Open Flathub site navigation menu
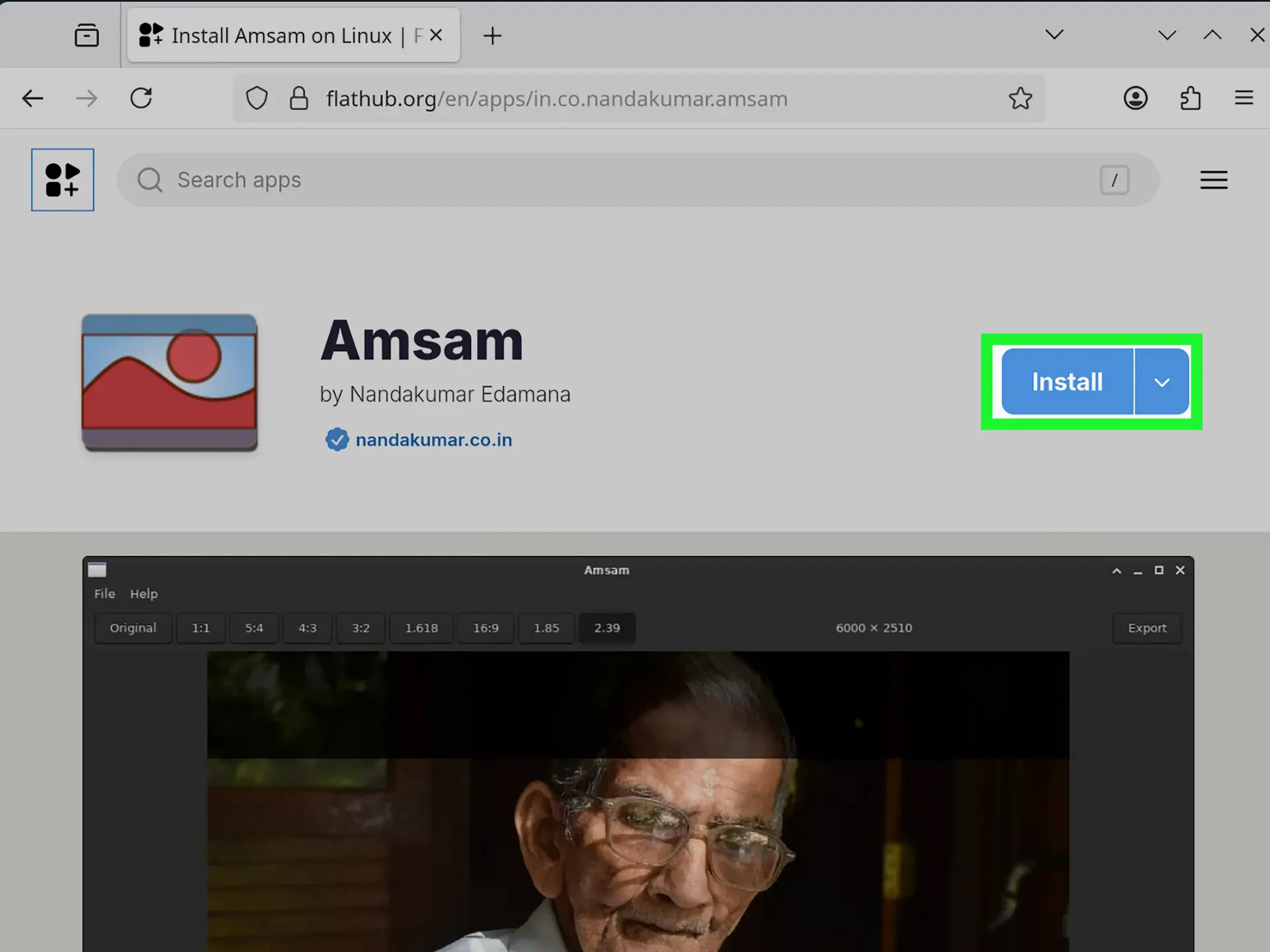The height and width of the screenshot is (952, 1270). 1214,180
